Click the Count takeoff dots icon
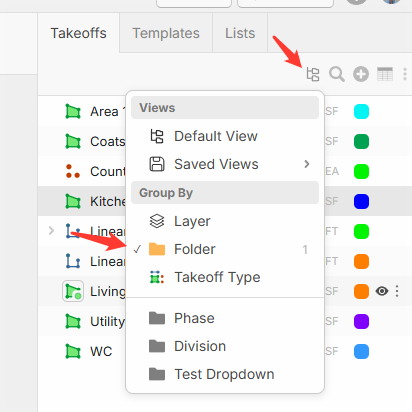Image resolution: width=412 pixels, height=412 pixels. click(73, 171)
